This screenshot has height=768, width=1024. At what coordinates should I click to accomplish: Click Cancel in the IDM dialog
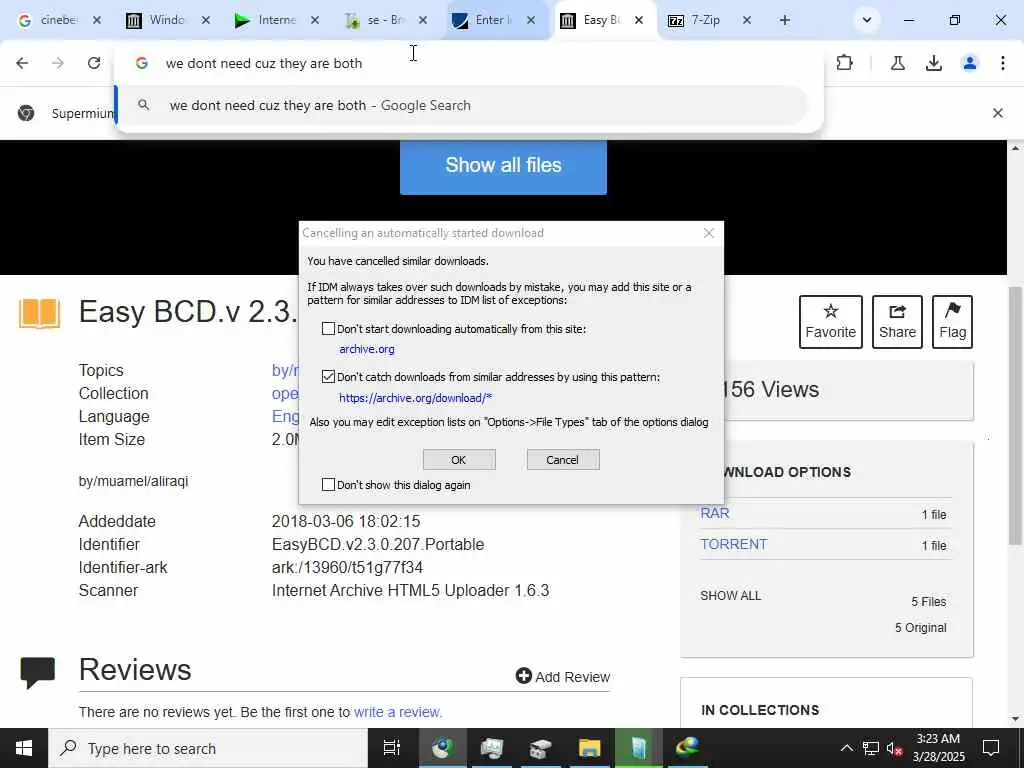pyautogui.click(x=562, y=459)
